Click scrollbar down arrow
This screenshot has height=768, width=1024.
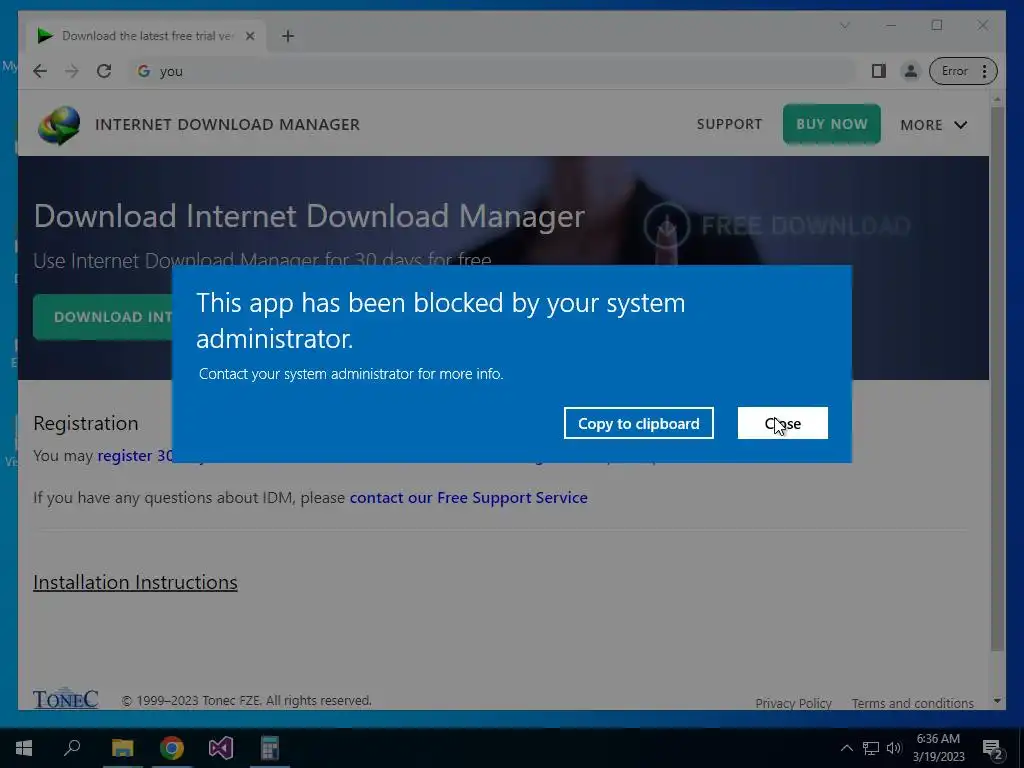click(997, 701)
